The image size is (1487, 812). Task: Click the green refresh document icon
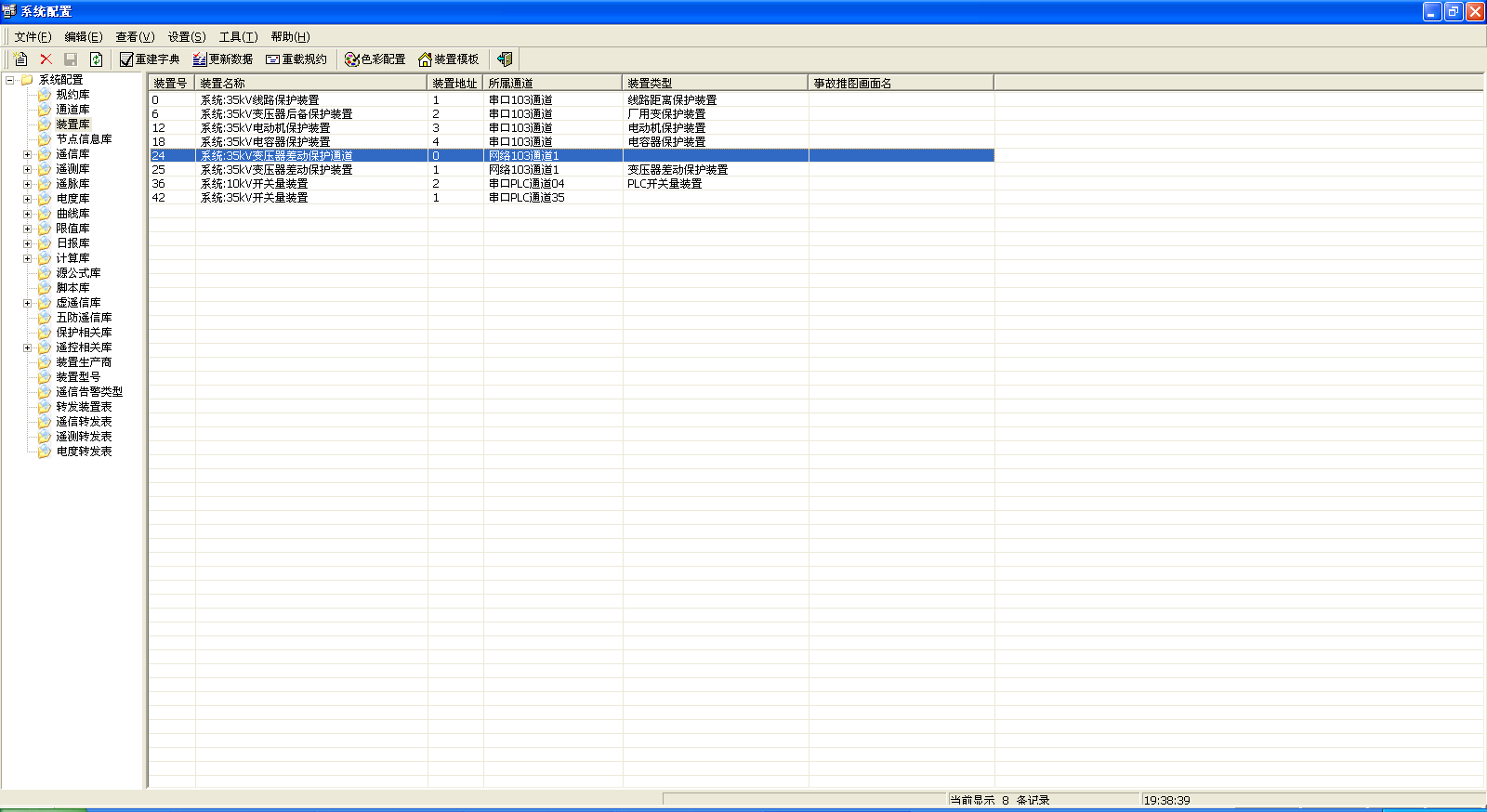point(96,59)
